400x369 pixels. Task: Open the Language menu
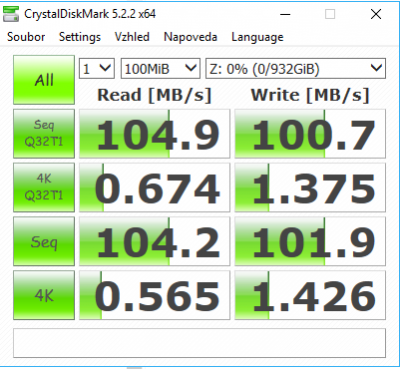pos(257,37)
